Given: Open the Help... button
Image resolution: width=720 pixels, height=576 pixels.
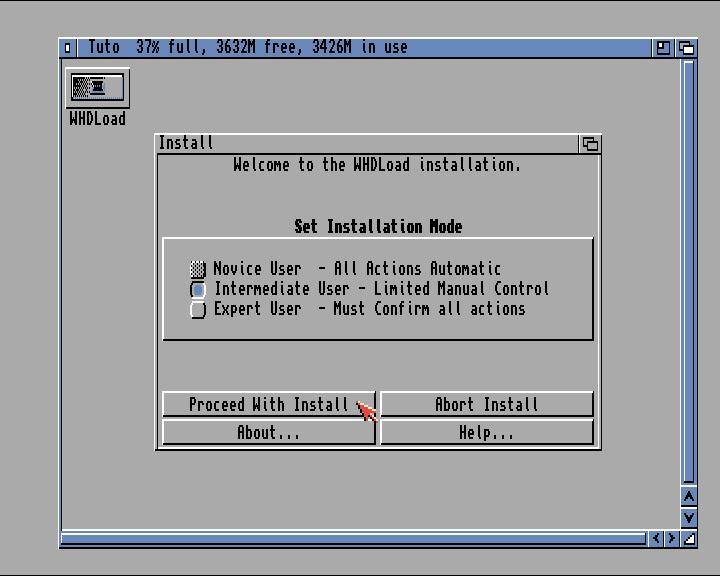Looking at the screenshot, I should click(x=487, y=432).
